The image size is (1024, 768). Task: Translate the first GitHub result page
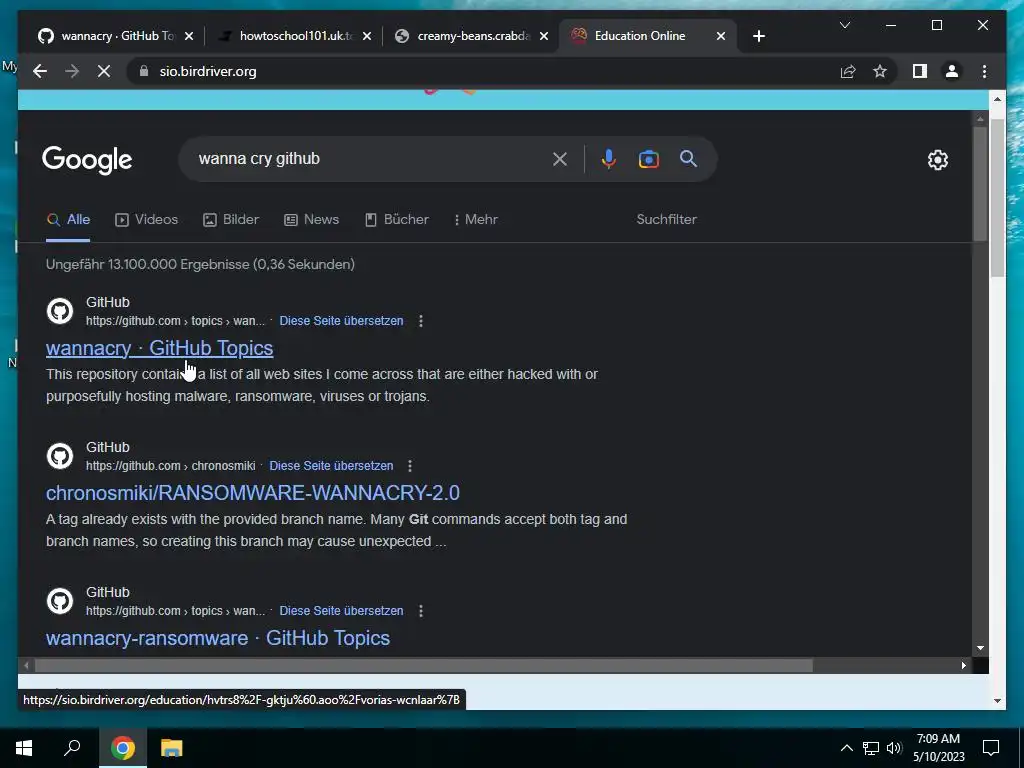coord(341,321)
